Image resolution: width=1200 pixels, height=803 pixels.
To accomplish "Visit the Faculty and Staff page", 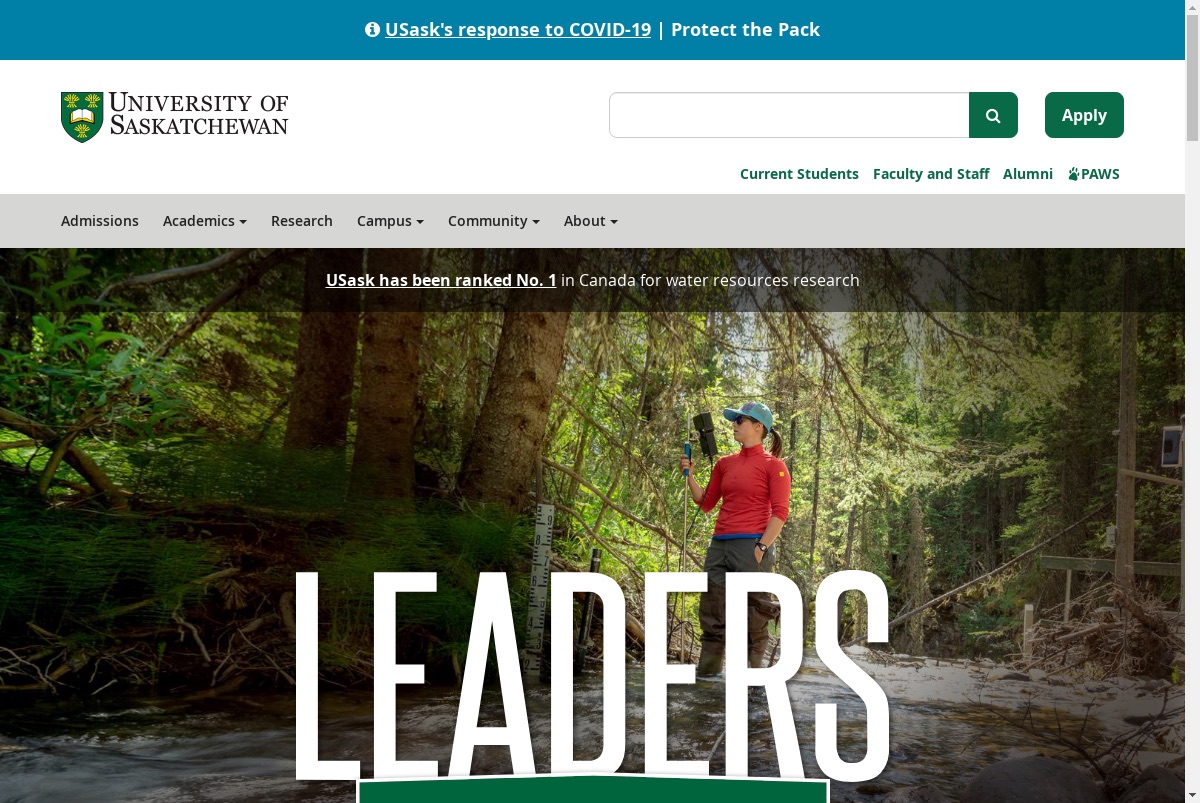I will [931, 174].
